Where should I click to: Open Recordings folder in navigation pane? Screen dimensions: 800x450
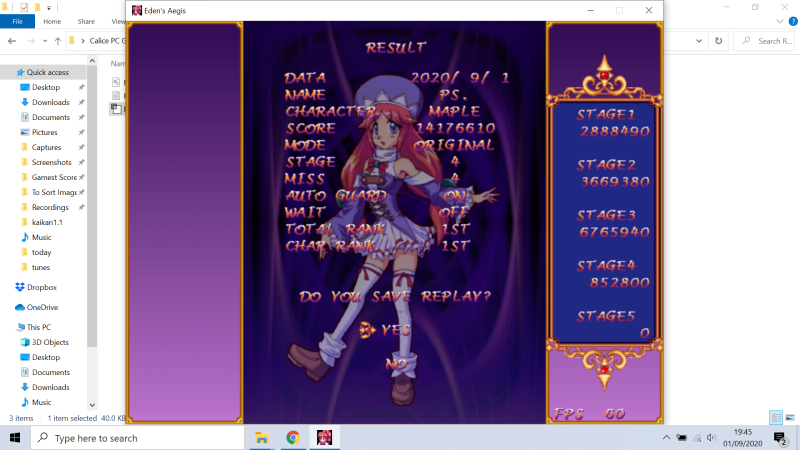50,207
